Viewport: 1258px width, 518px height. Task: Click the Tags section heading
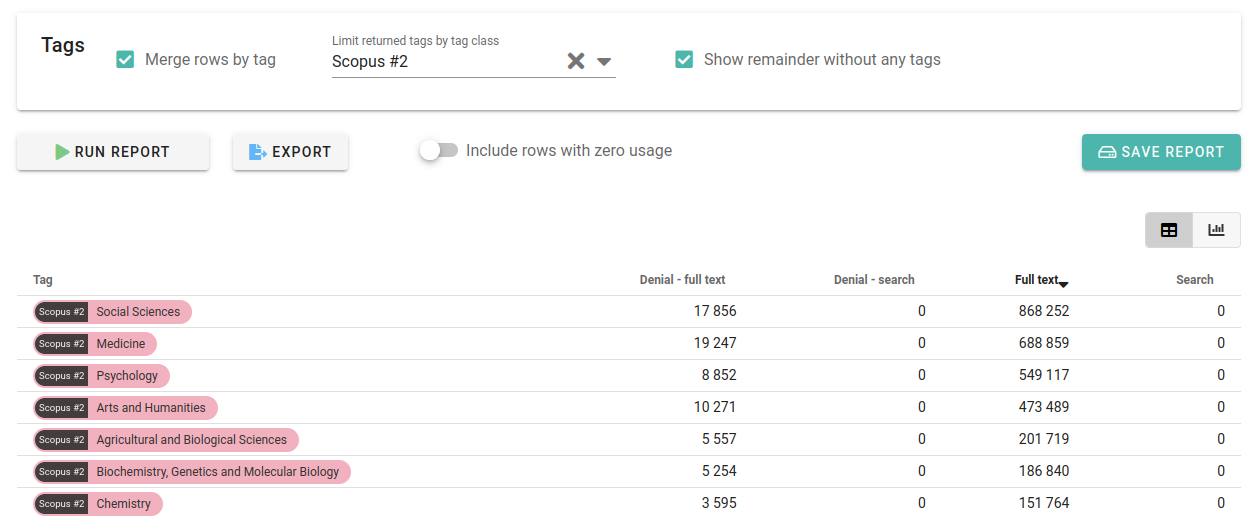63,45
